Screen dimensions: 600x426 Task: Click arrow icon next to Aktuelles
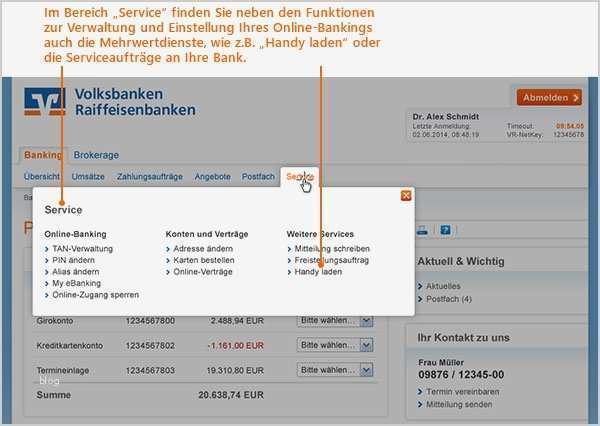(x=420, y=286)
